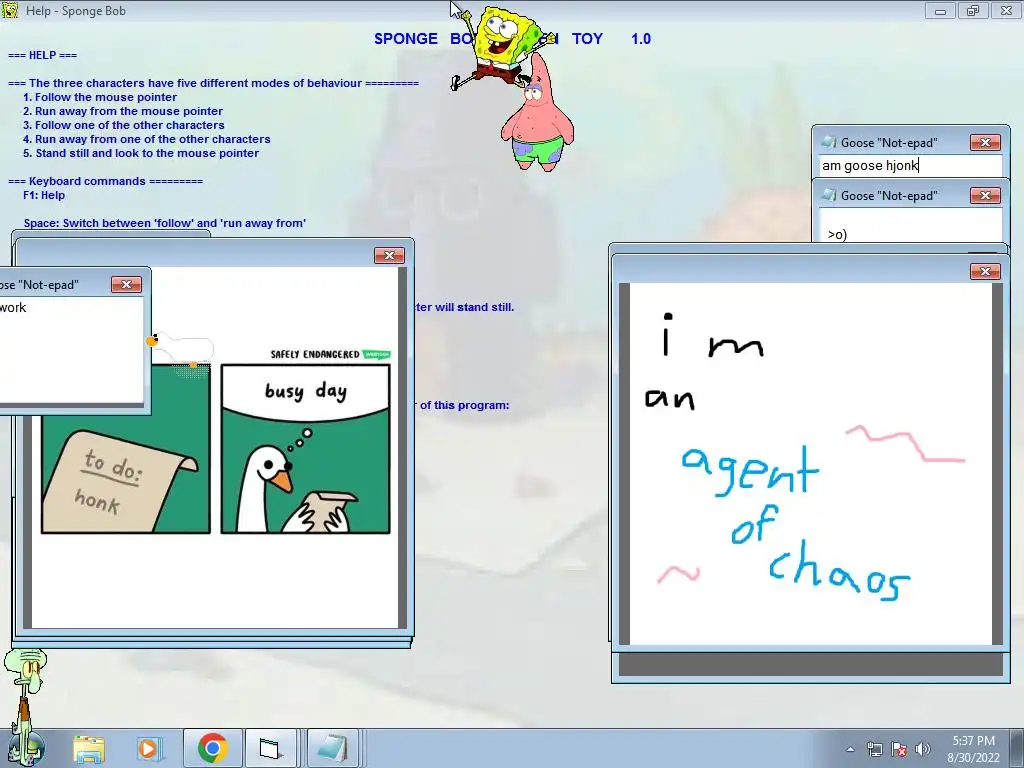The width and height of the screenshot is (1024, 768).
Task: Click the "five different modes of behaviour" heading
Action: pyautogui.click(x=213, y=83)
